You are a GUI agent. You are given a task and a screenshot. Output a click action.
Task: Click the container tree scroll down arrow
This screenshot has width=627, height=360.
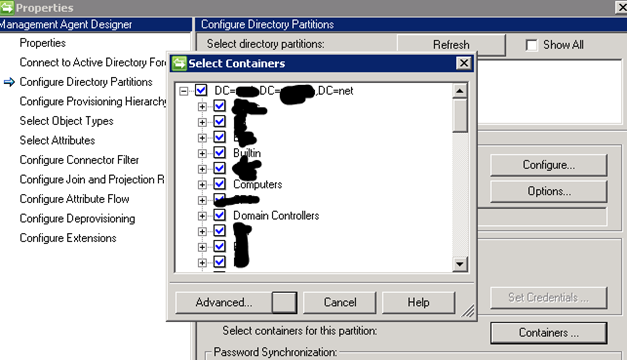pyautogui.click(x=460, y=264)
